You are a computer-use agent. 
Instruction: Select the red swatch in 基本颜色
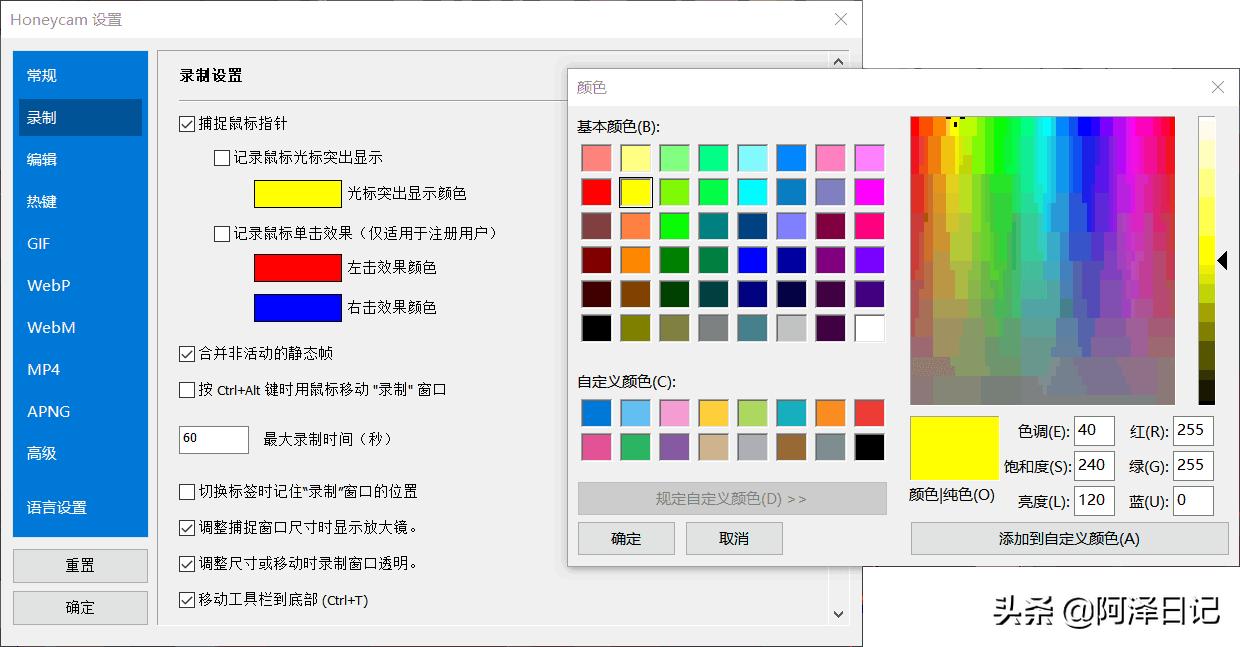tap(595, 191)
